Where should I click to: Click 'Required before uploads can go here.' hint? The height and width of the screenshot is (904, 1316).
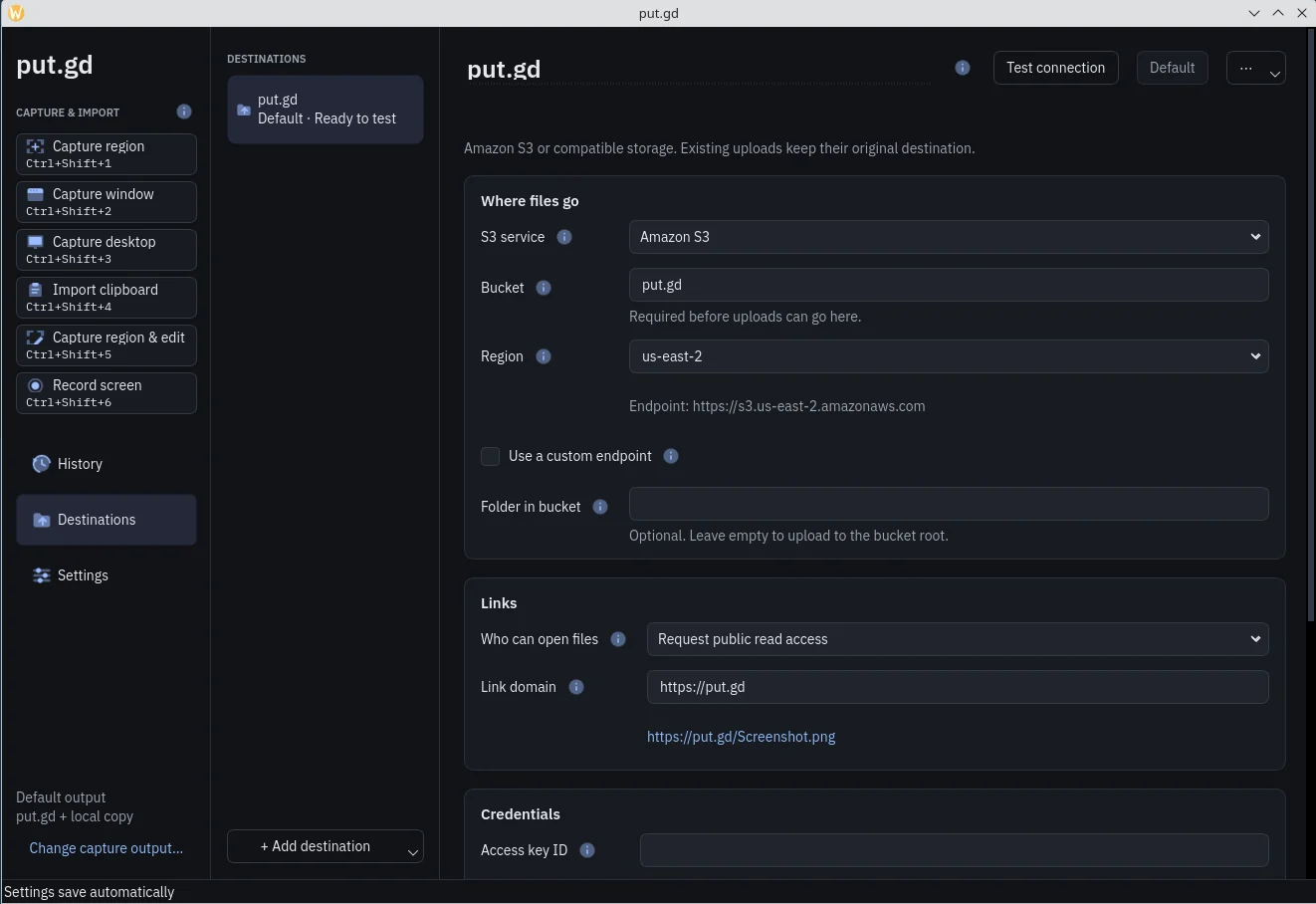pos(746,317)
